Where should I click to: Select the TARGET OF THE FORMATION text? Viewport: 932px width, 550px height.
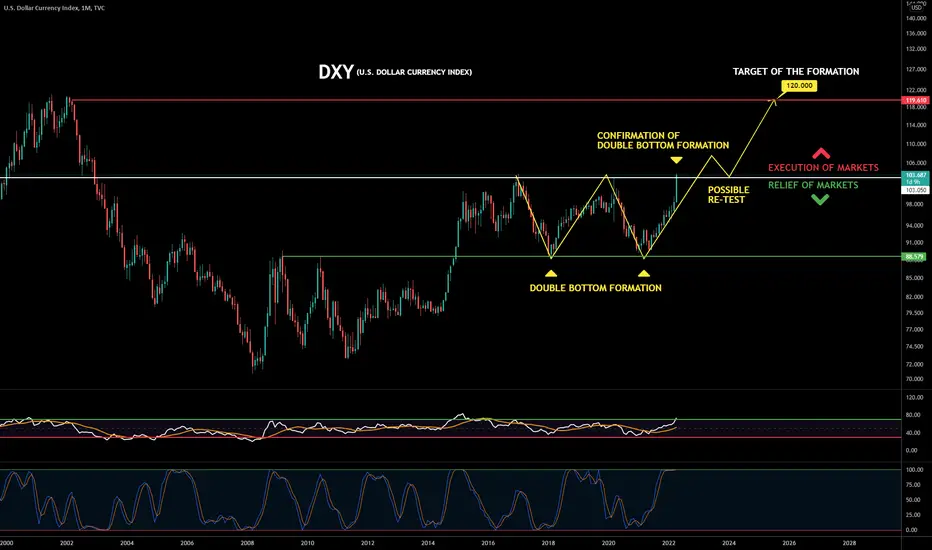796,71
